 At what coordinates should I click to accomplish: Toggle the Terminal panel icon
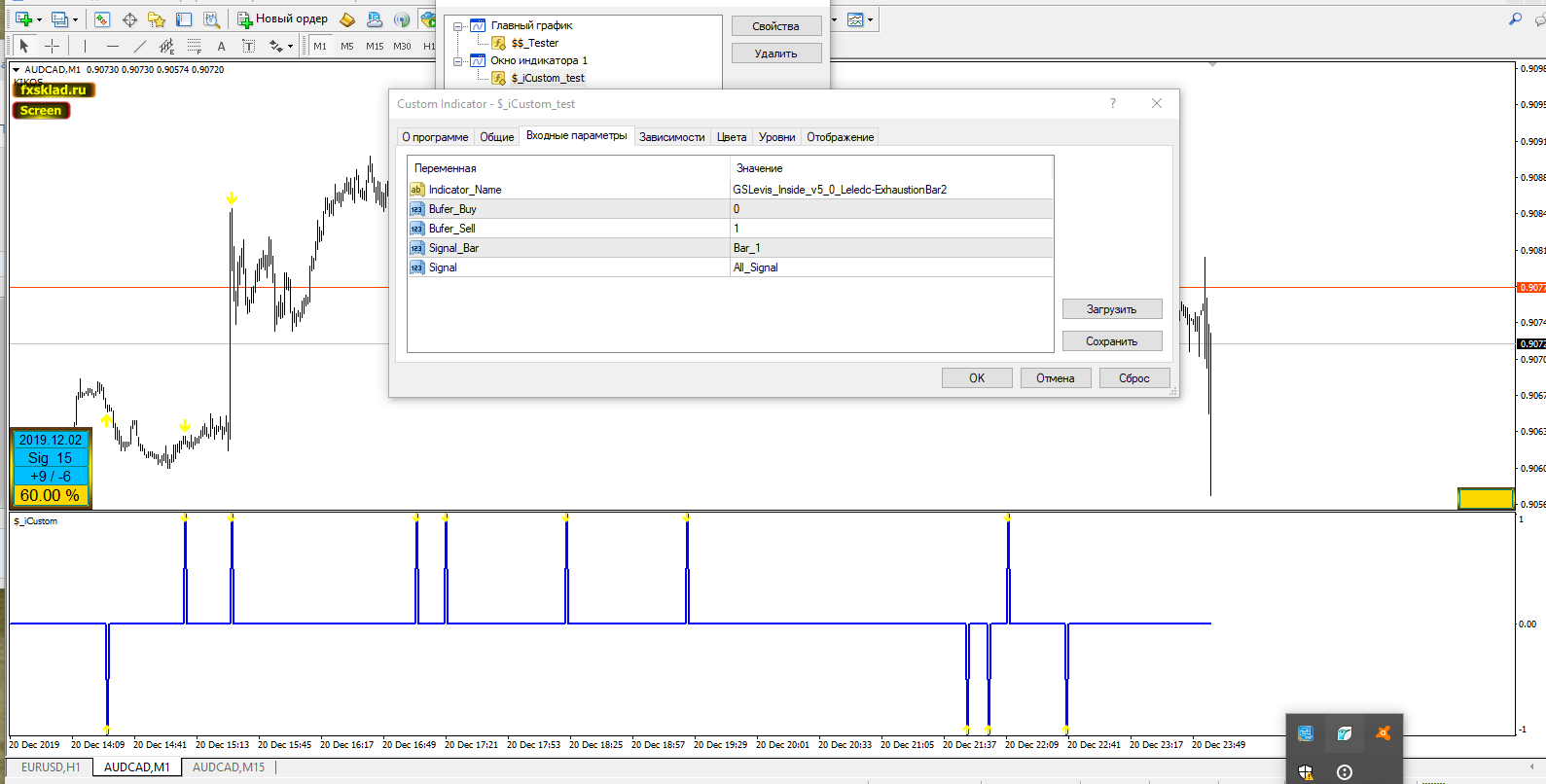(184, 19)
